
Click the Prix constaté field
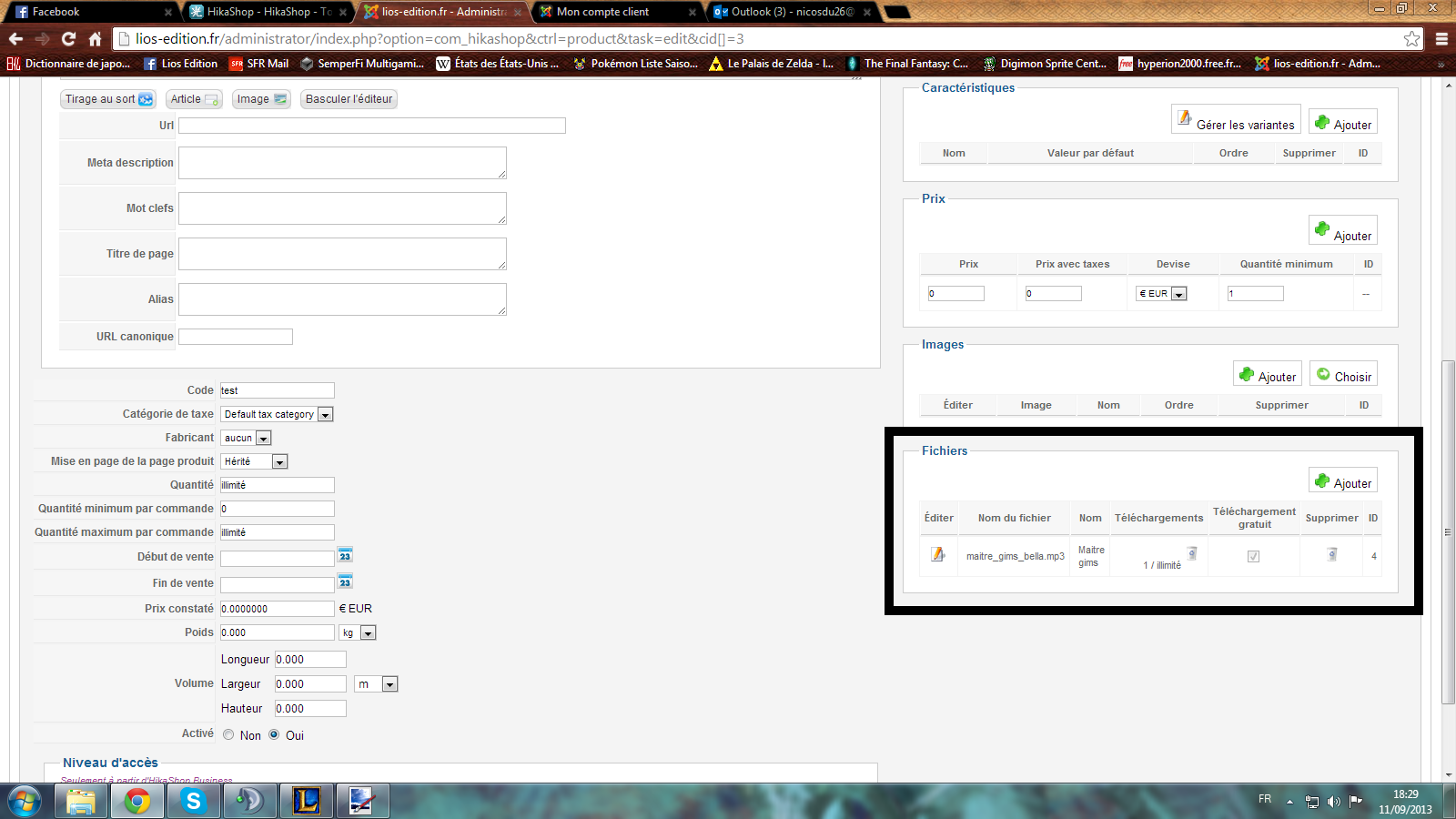coord(278,609)
